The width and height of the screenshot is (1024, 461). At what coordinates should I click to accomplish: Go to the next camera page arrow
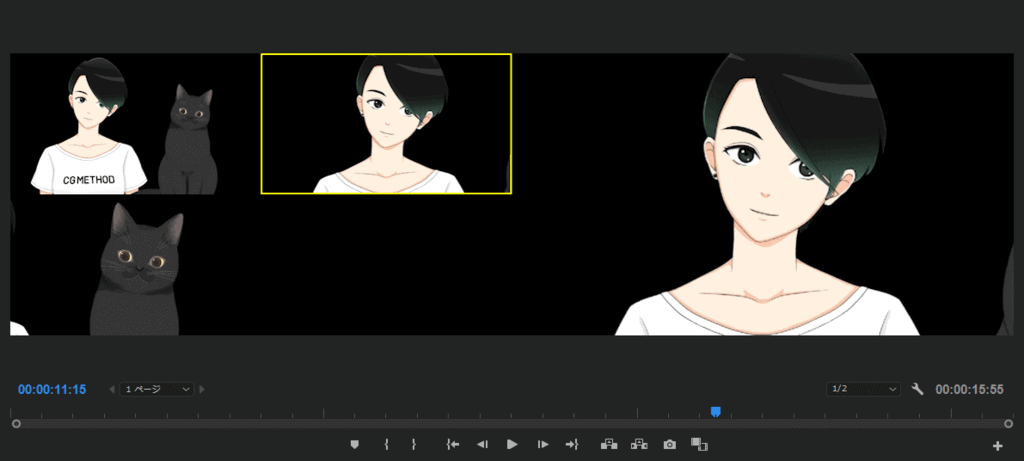coord(203,389)
